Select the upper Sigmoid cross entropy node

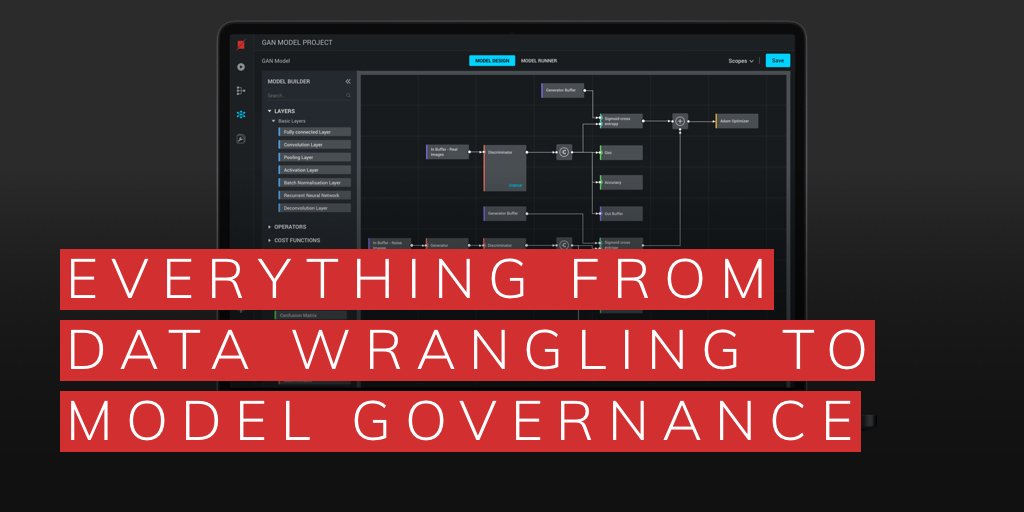[x=621, y=121]
